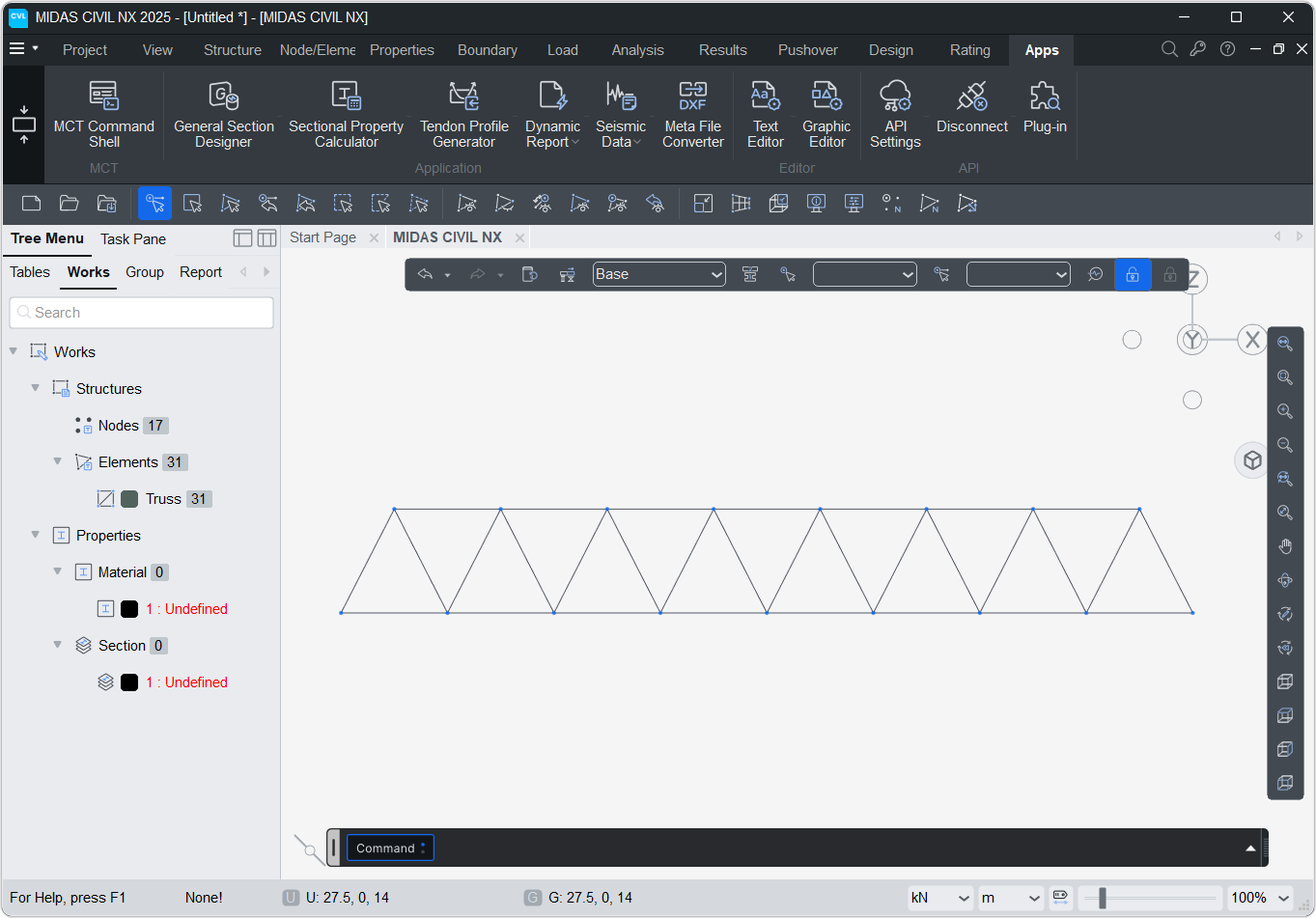
Task: Launch General Section Designer
Action: (224, 114)
